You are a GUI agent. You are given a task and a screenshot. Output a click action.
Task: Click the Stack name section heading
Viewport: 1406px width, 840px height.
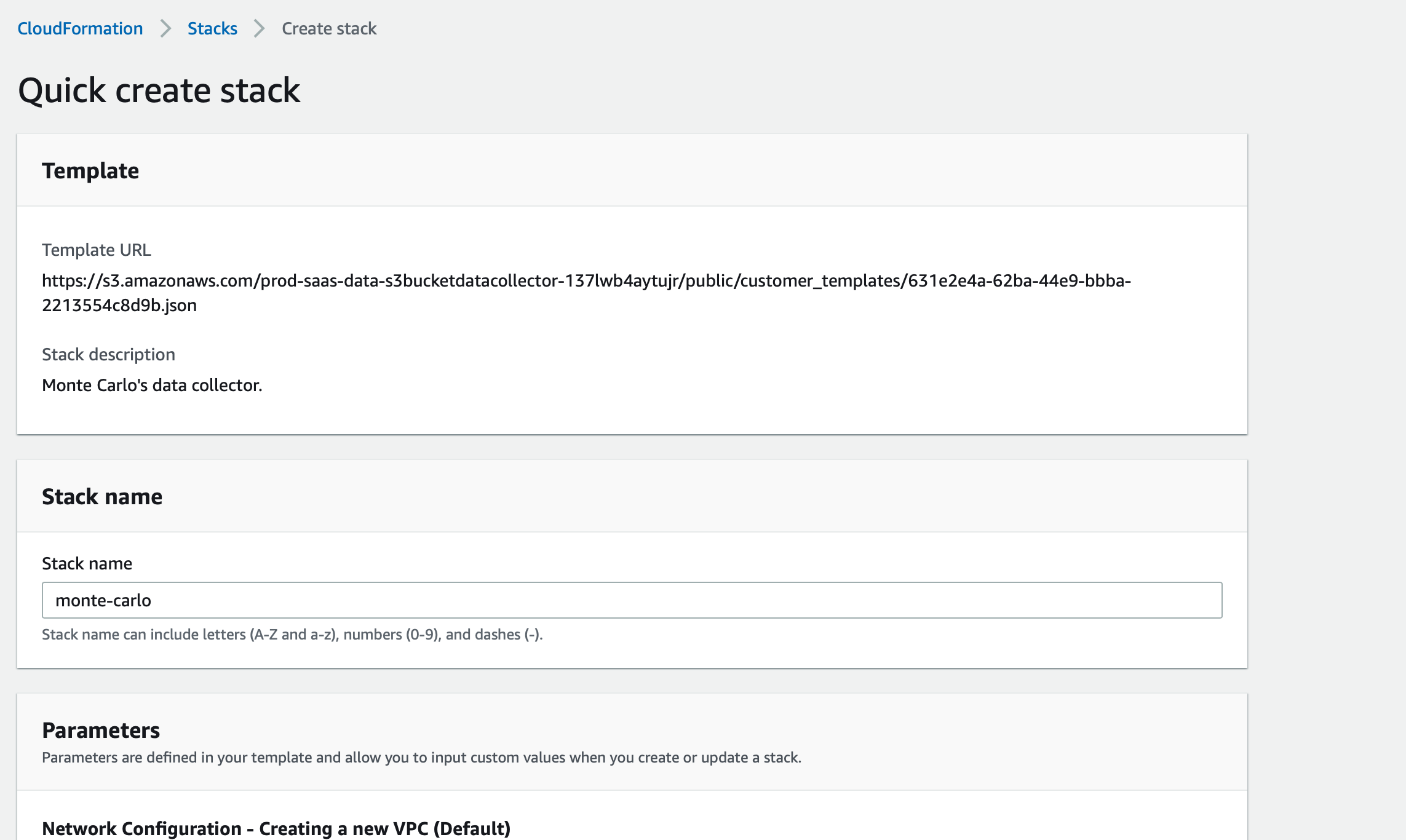click(x=102, y=496)
